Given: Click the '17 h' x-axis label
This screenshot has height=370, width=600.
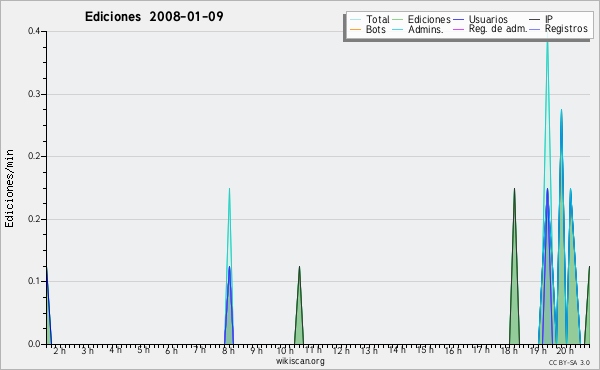Looking at the screenshot, I should 481,350.
